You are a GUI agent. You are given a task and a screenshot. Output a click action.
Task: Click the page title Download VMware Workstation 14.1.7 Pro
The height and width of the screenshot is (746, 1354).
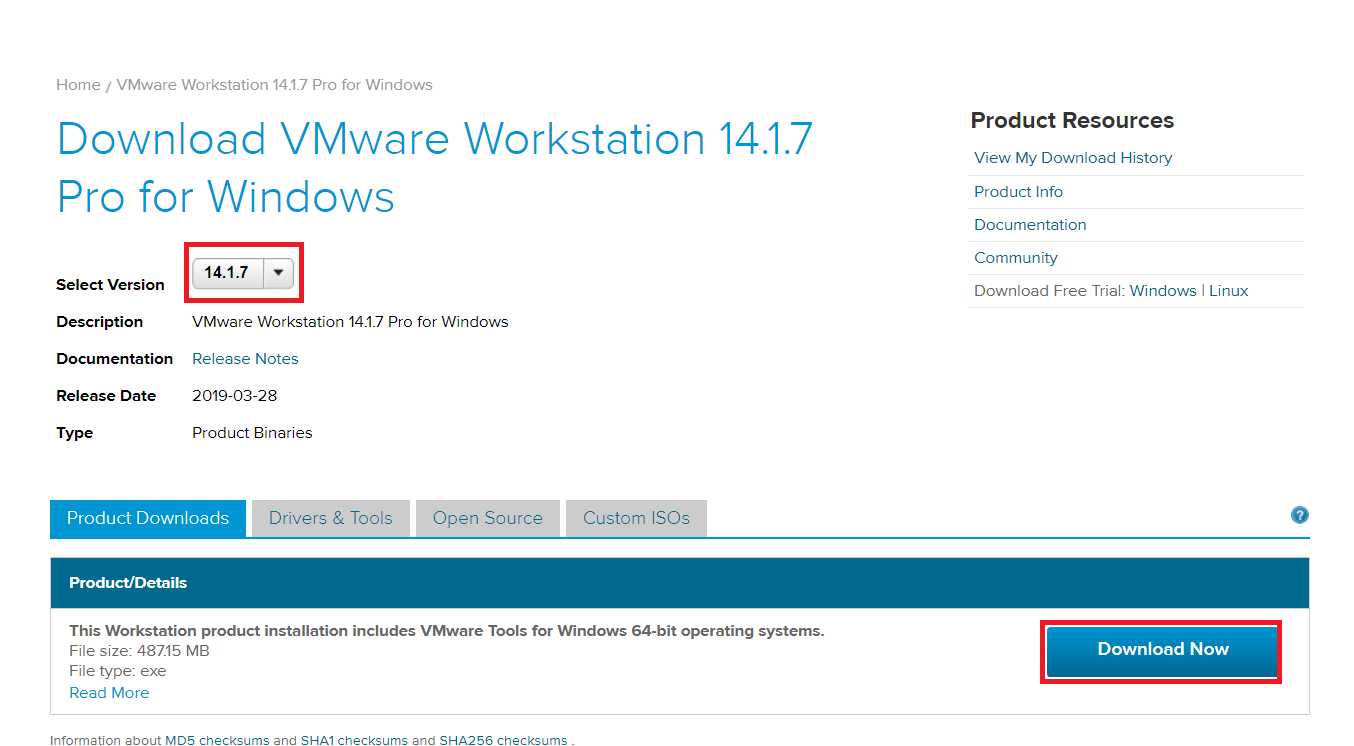point(435,167)
